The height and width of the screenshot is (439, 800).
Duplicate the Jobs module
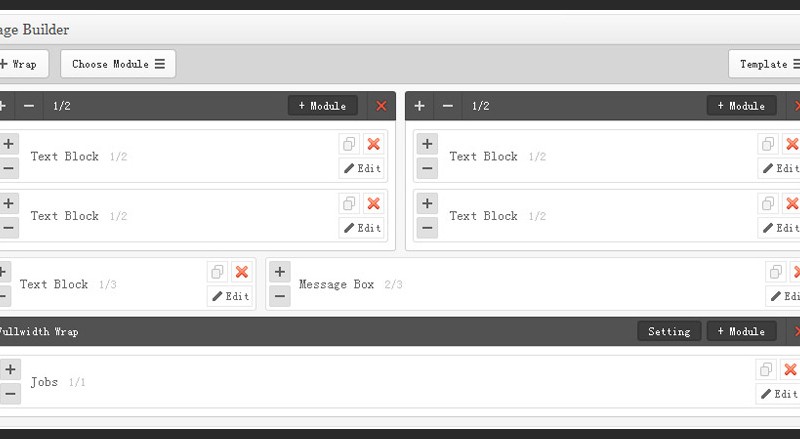(x=766, y=370)
